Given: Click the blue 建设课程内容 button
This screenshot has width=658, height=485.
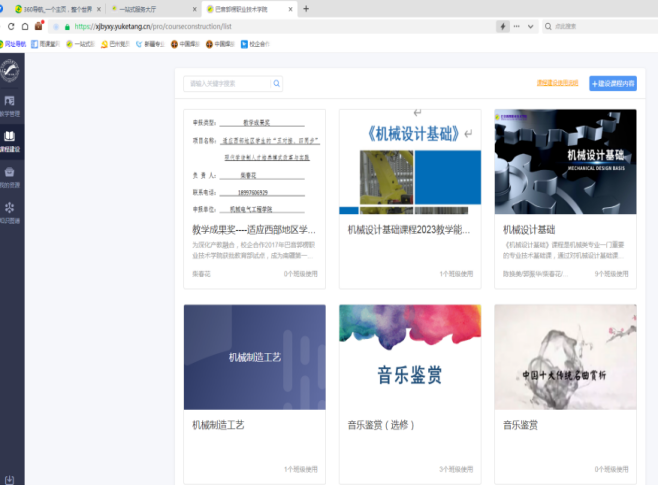Looking at the screenshot, I should (x=612, y=83).
